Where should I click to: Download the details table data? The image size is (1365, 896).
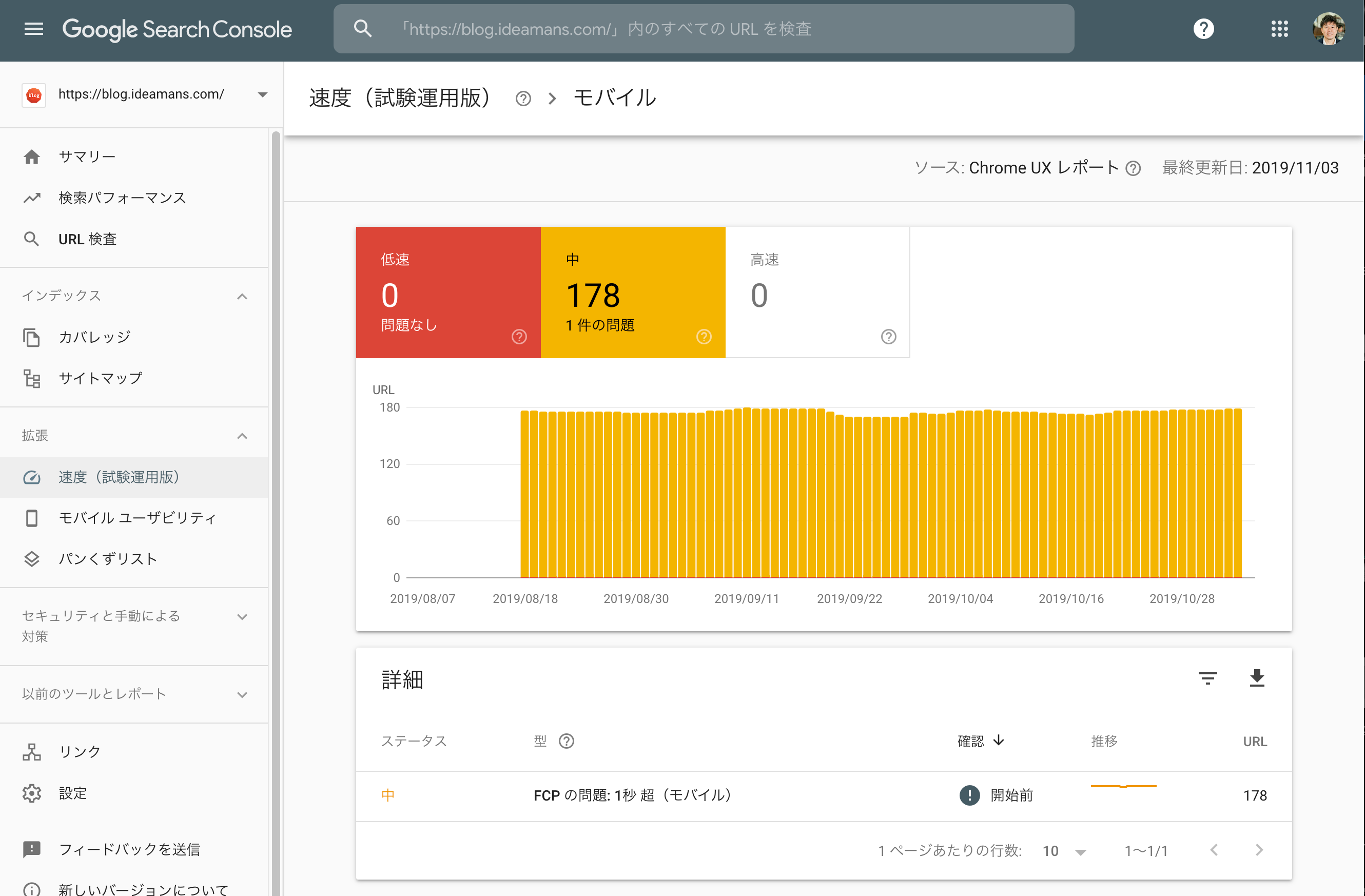point(1257,678)
